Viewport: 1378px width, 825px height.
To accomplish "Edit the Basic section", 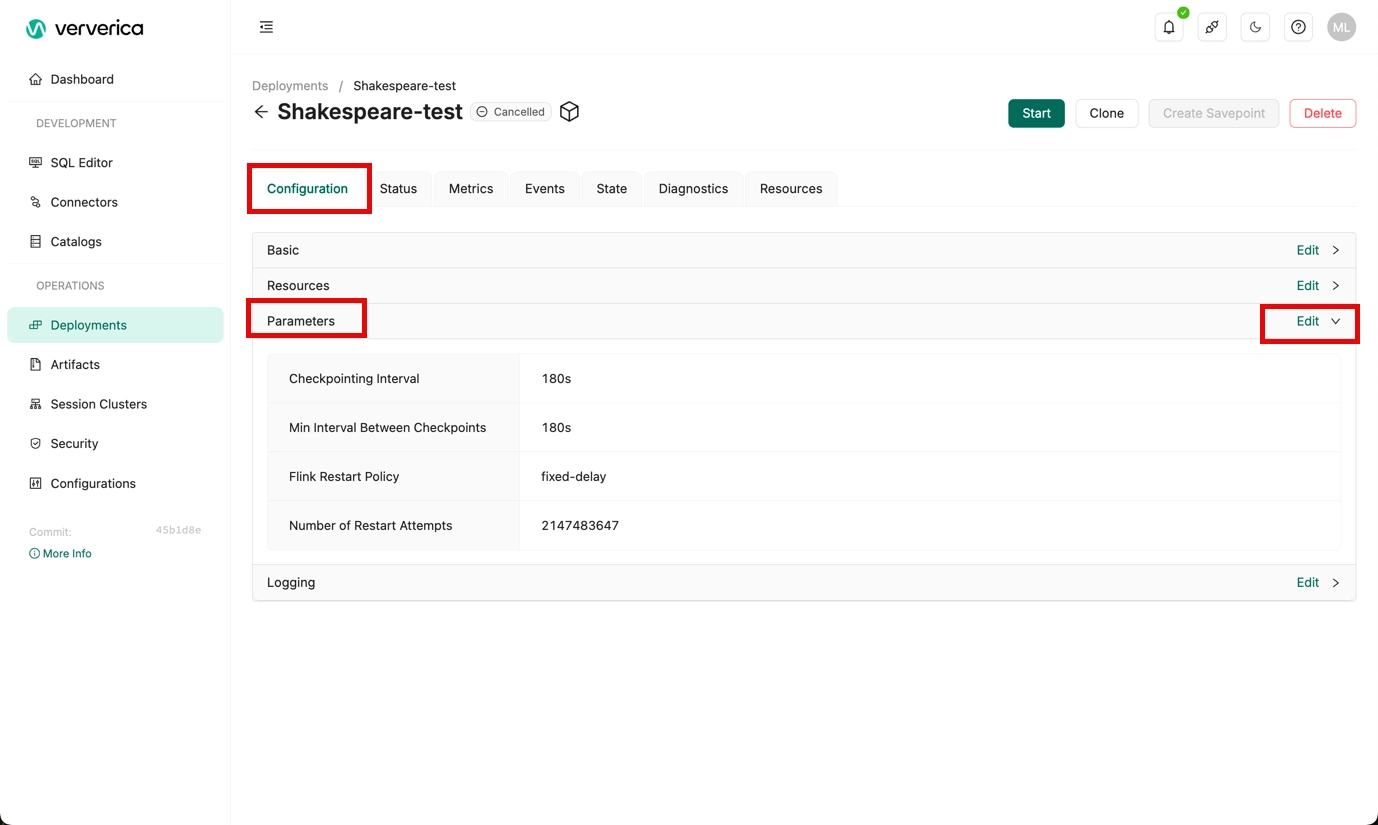I will coord(1308,250).
